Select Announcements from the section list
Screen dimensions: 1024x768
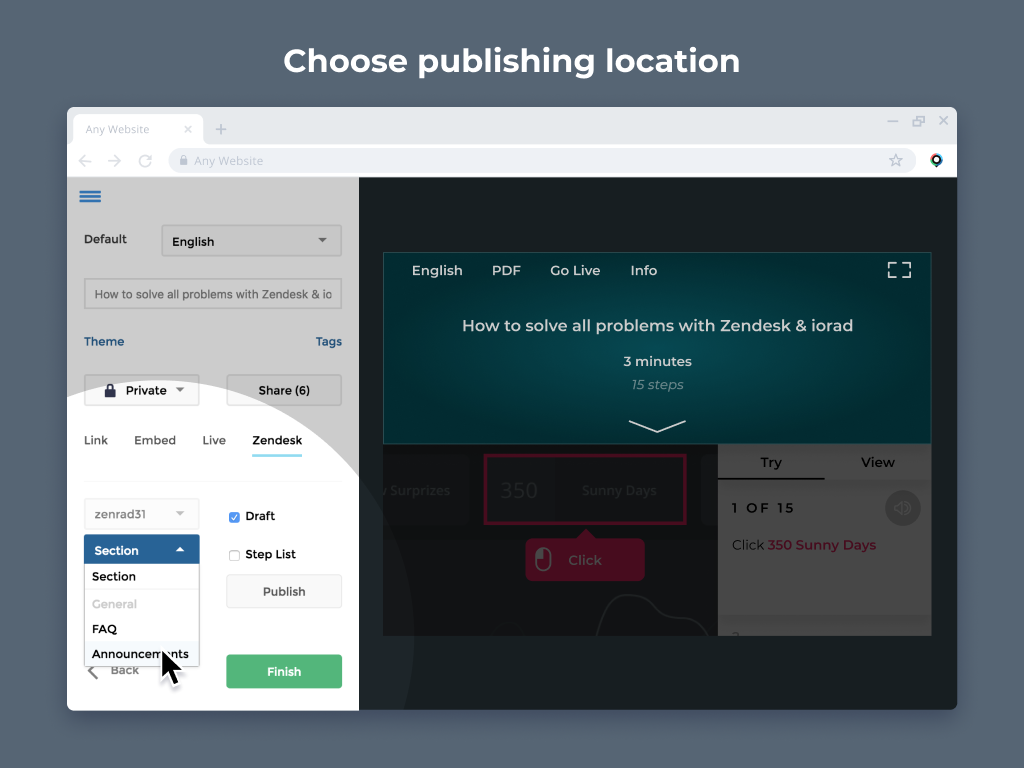point(140,654)
